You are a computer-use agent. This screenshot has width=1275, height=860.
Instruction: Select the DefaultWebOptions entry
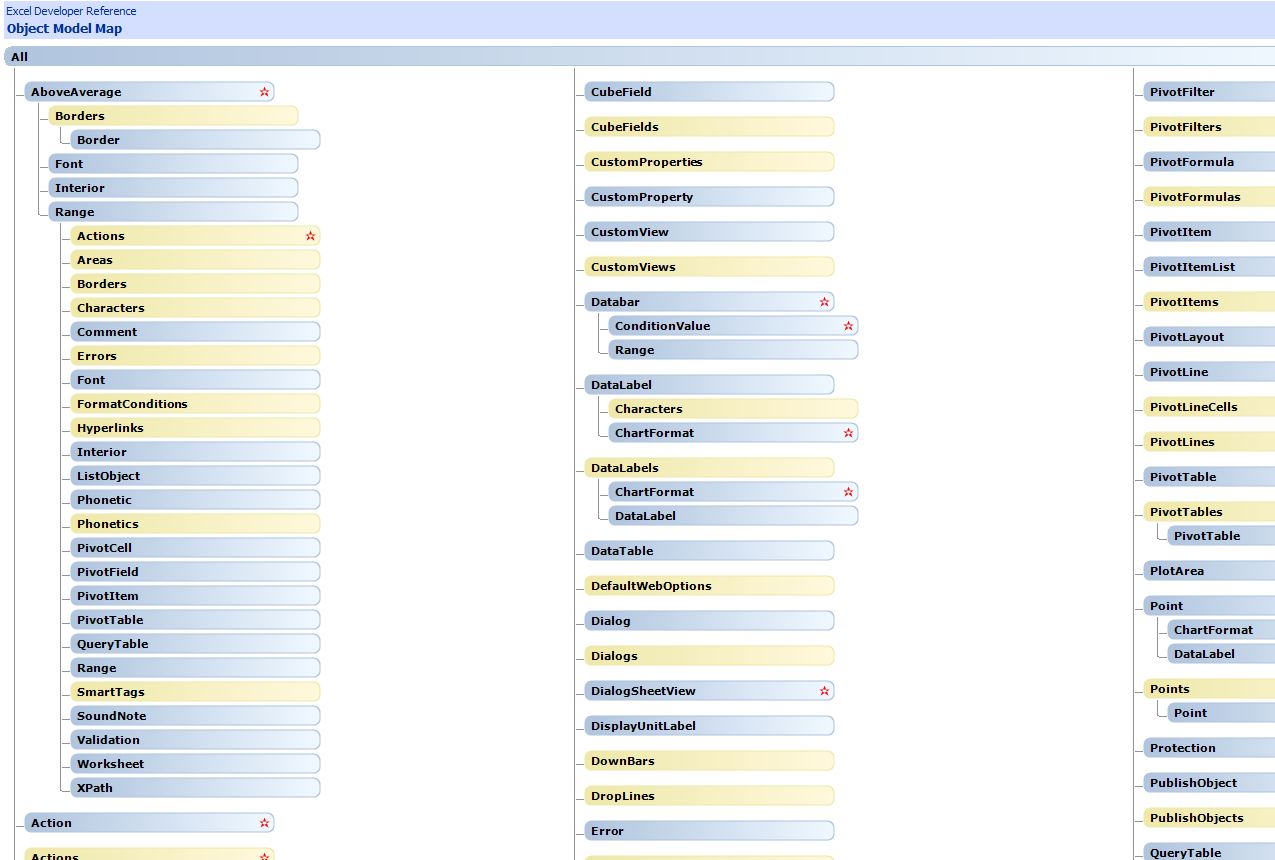coord(651,586)
